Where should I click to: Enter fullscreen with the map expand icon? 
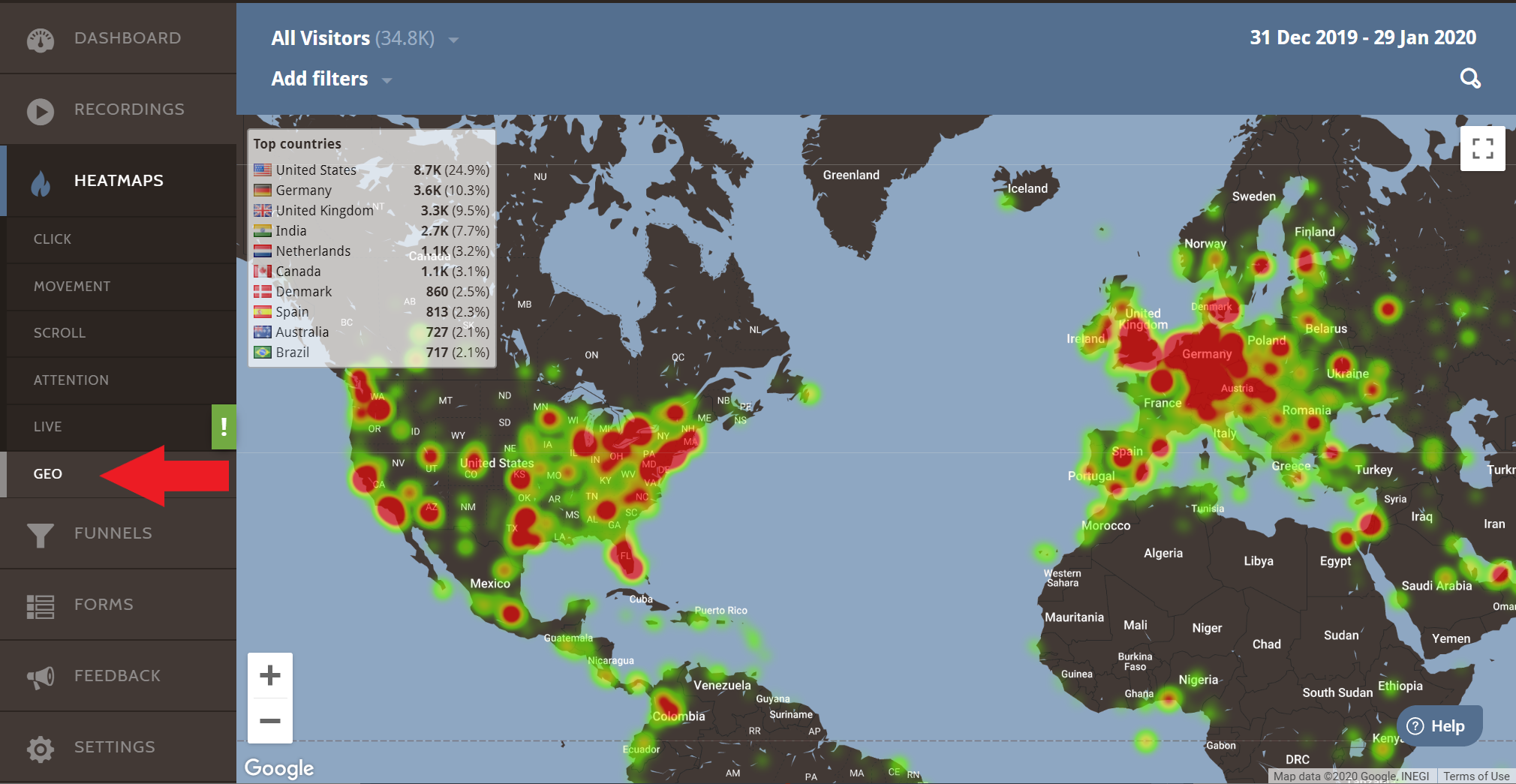pos(1483,149)
